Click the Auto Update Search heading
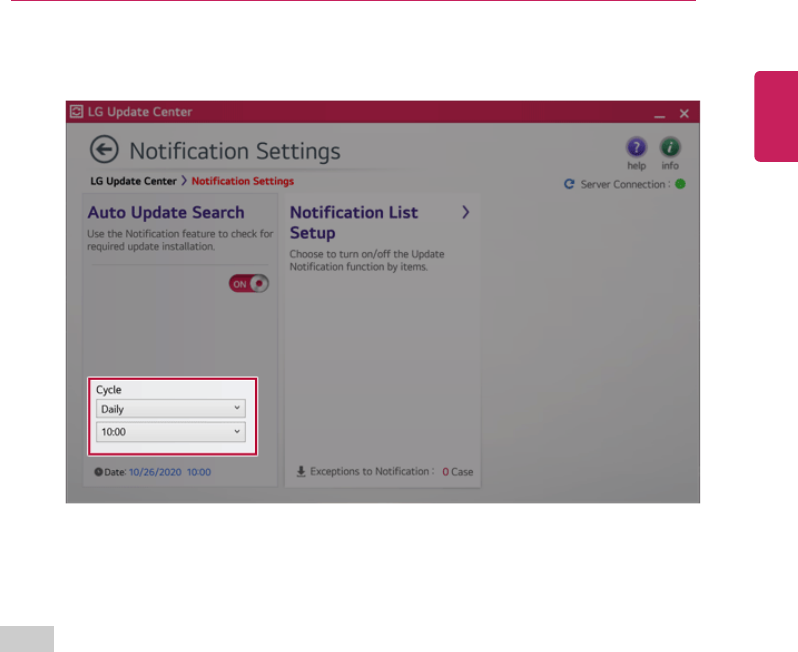798x652 pixels. (x=165, y=212)
